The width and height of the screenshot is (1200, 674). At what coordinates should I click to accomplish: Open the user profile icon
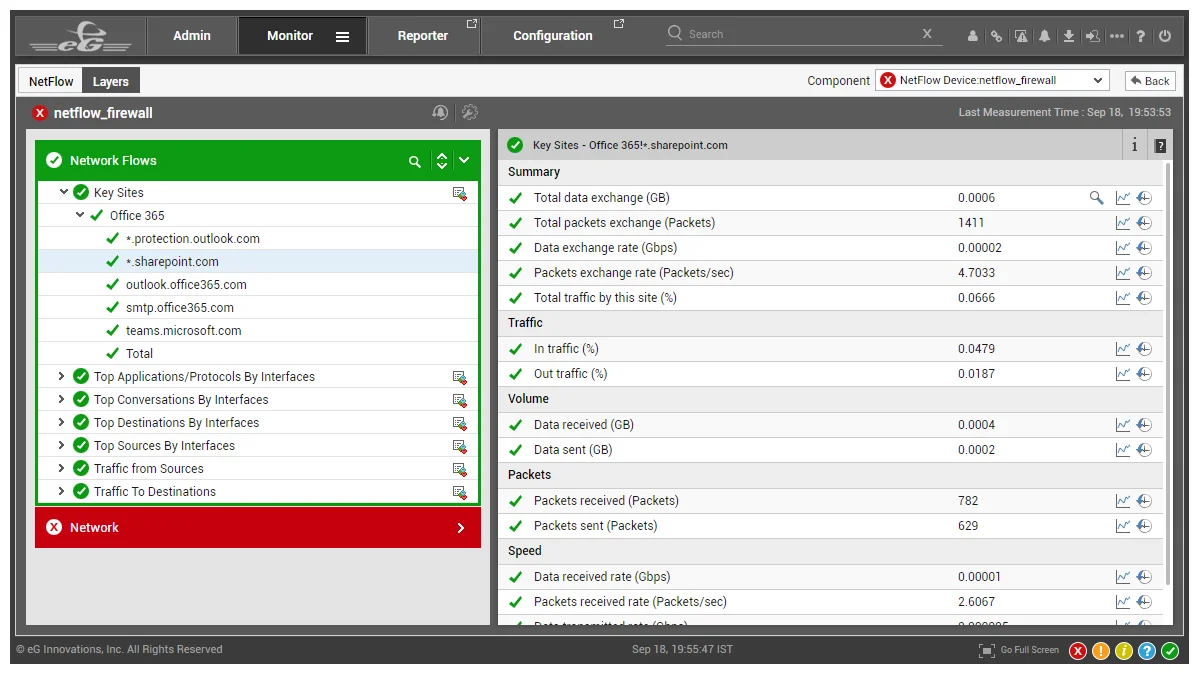coord(973,36)
